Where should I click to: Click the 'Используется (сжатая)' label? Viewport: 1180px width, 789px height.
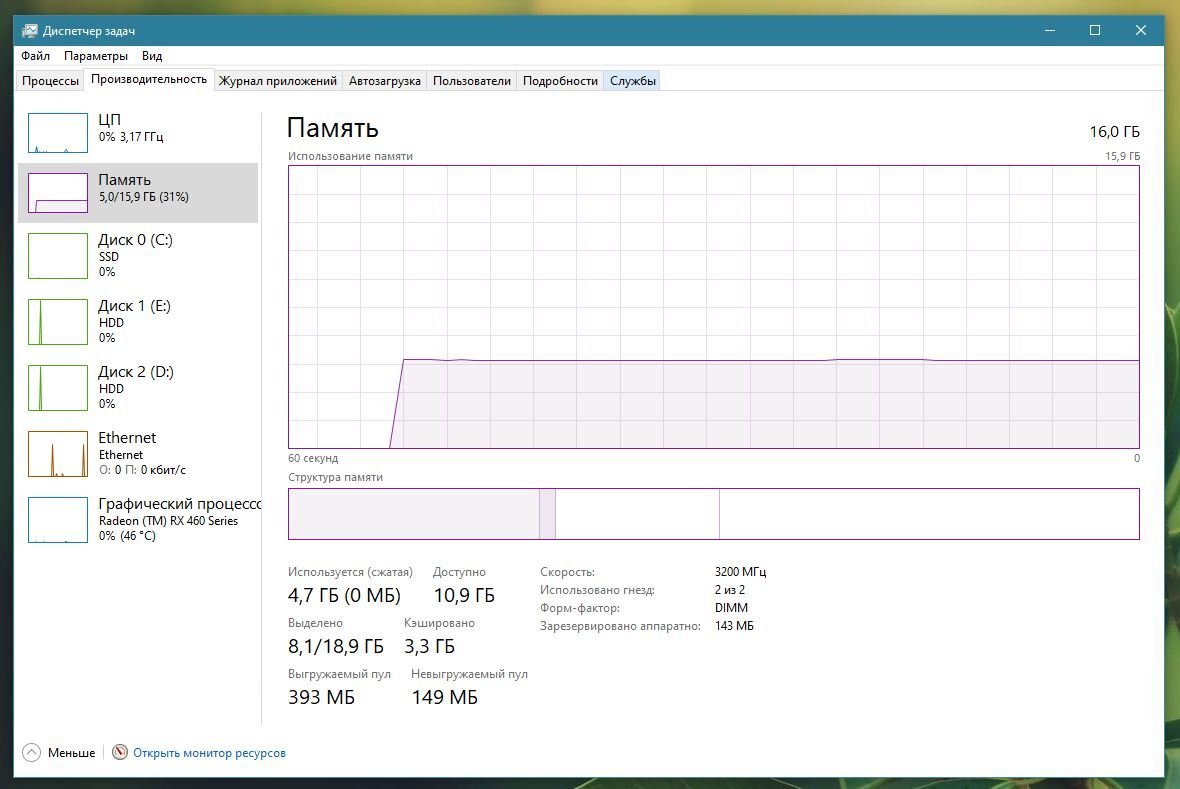click(350, 572)
